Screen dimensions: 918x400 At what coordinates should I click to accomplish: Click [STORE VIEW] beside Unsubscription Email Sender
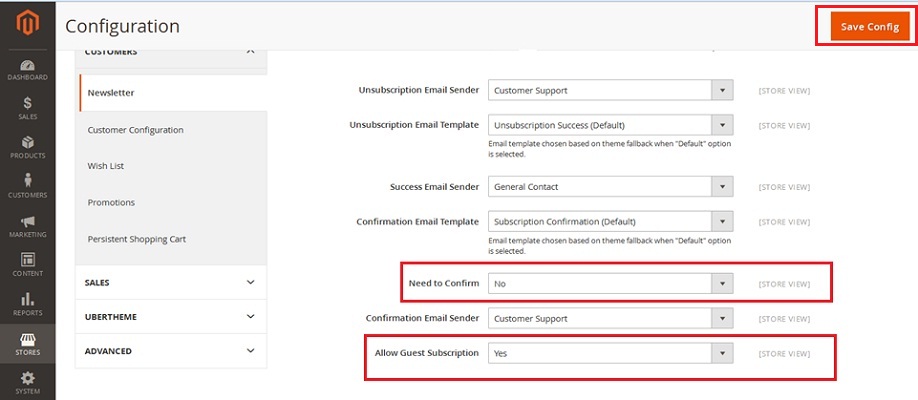[784, 91]
